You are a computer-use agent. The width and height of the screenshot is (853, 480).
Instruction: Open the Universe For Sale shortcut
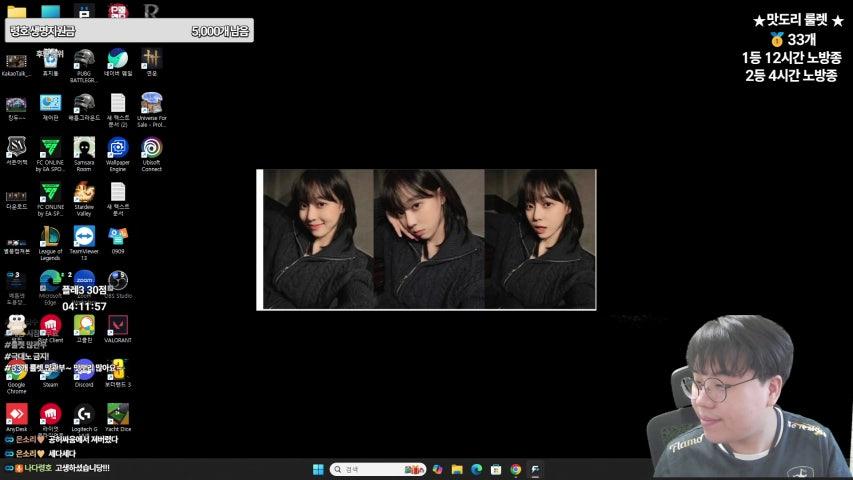(x=151, y=104)
